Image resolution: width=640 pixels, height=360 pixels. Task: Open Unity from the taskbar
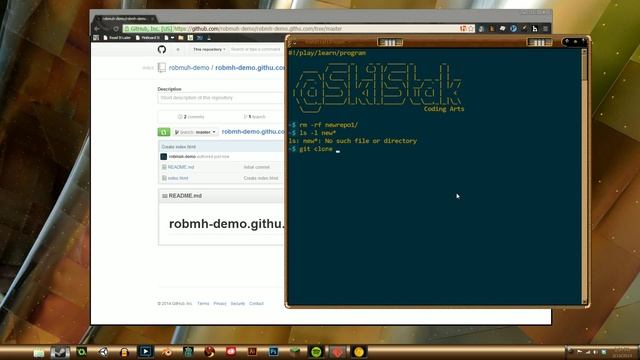(103, 352)
